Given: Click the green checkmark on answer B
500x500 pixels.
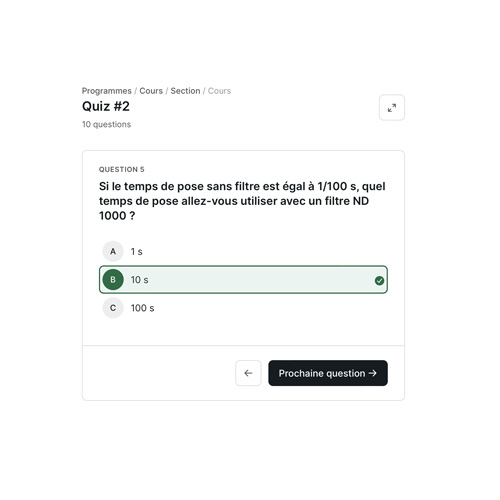Looking at the screenshot, I should click(379, 281).
